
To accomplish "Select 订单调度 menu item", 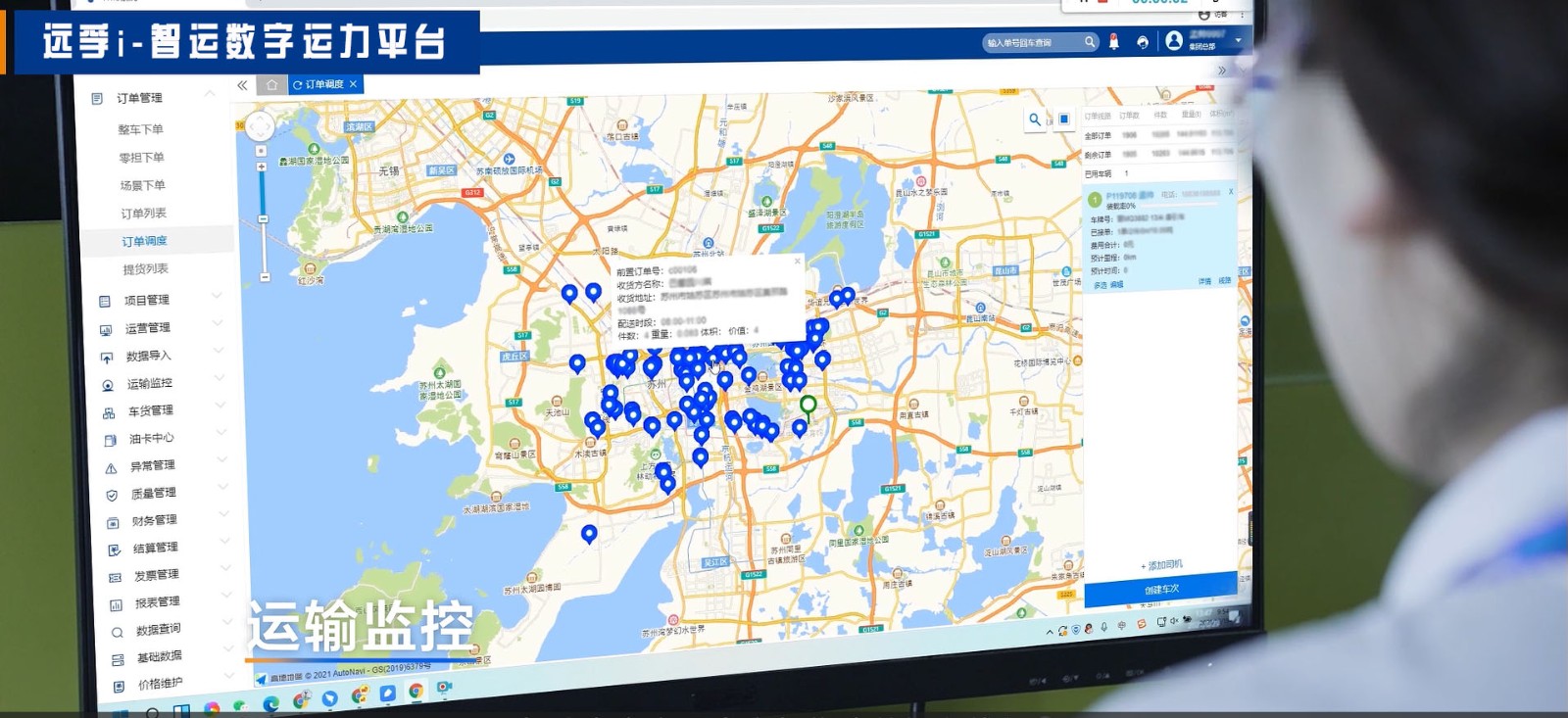I will pos(145,241).
